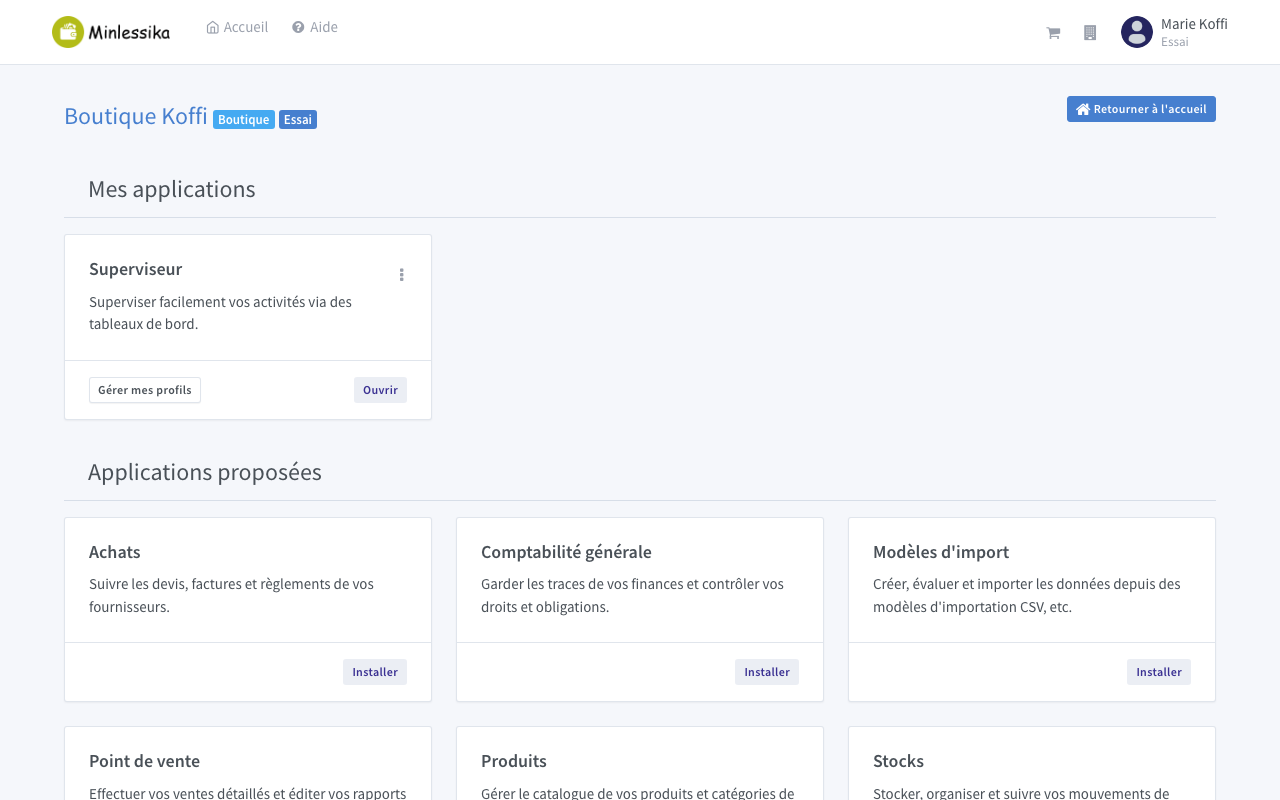
Task: Click Retourner à l'accueil button
Action: click(x=1141, y=109)
